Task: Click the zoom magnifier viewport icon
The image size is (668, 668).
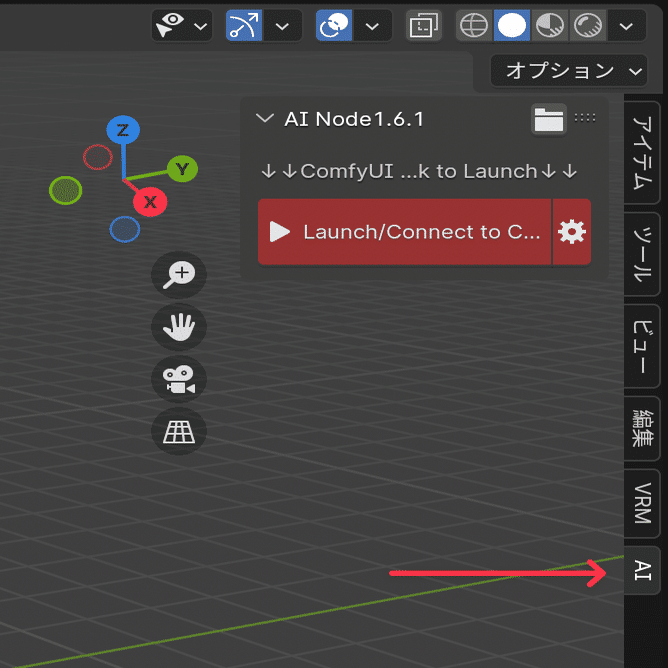Action: tap(179, 274)
